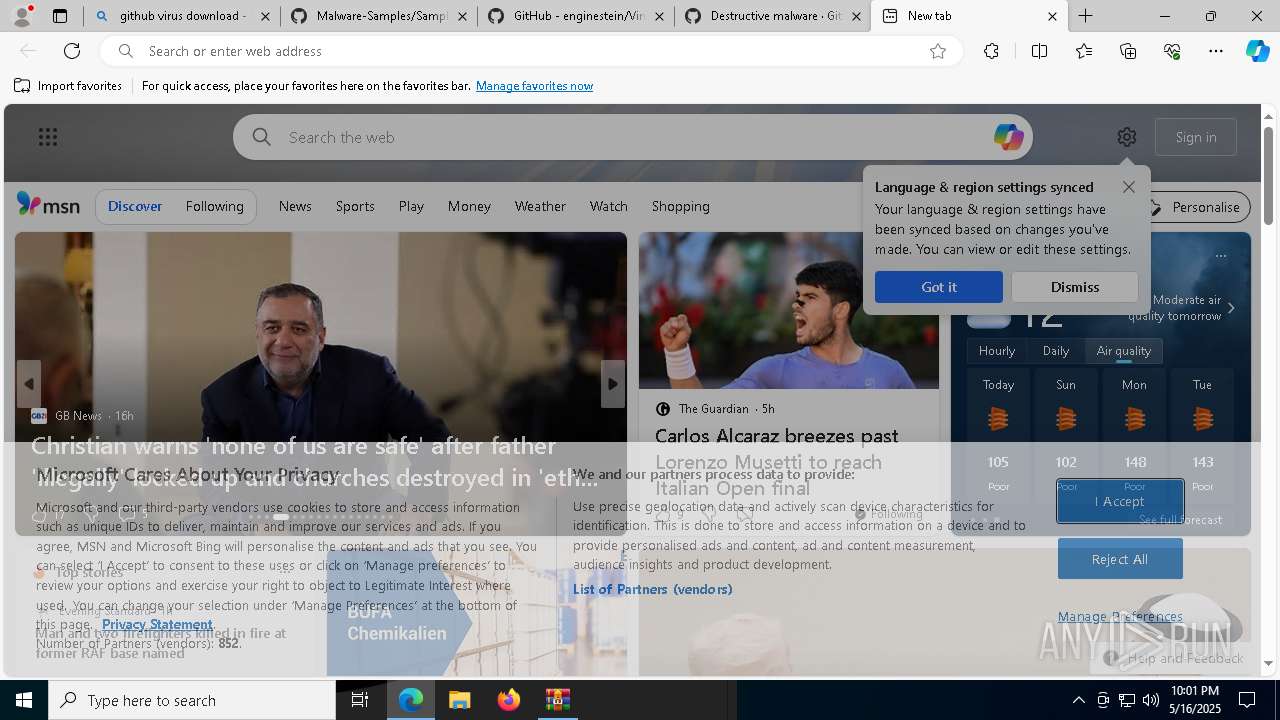Open the MSN app launcher grid
The height and width of the screenshot is (720, 1280).
click(x=48, y=137)
